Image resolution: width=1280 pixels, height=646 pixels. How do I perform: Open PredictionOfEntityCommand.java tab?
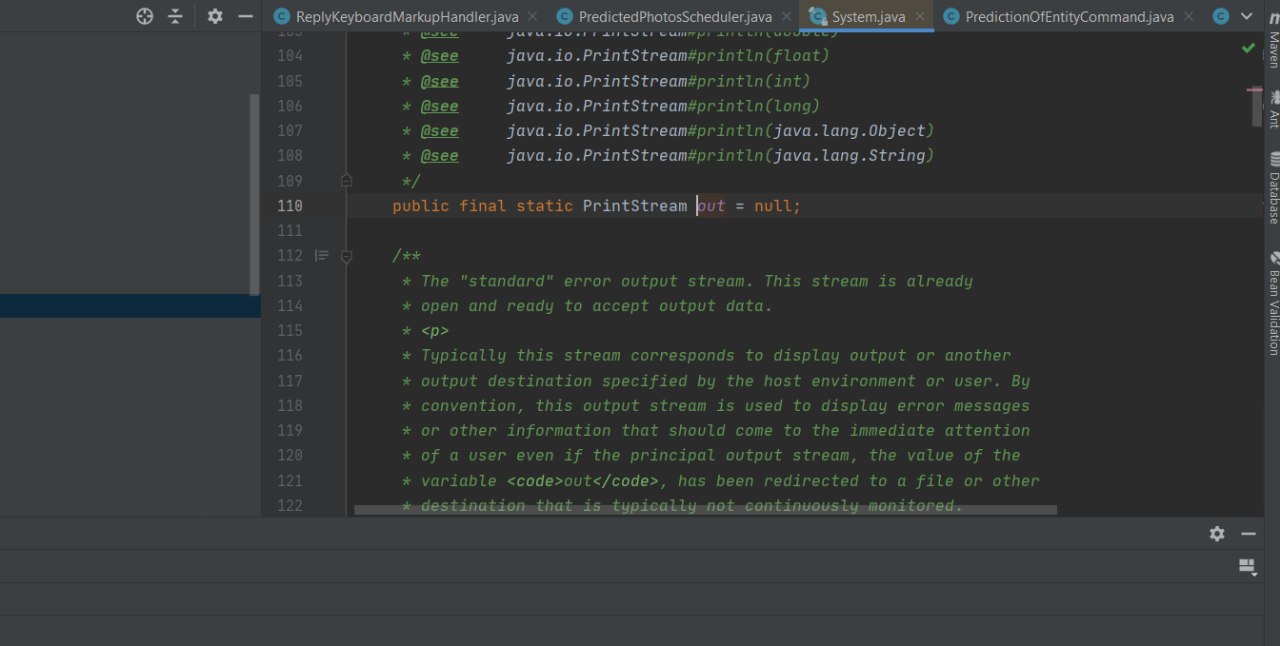click(1069, 17)
